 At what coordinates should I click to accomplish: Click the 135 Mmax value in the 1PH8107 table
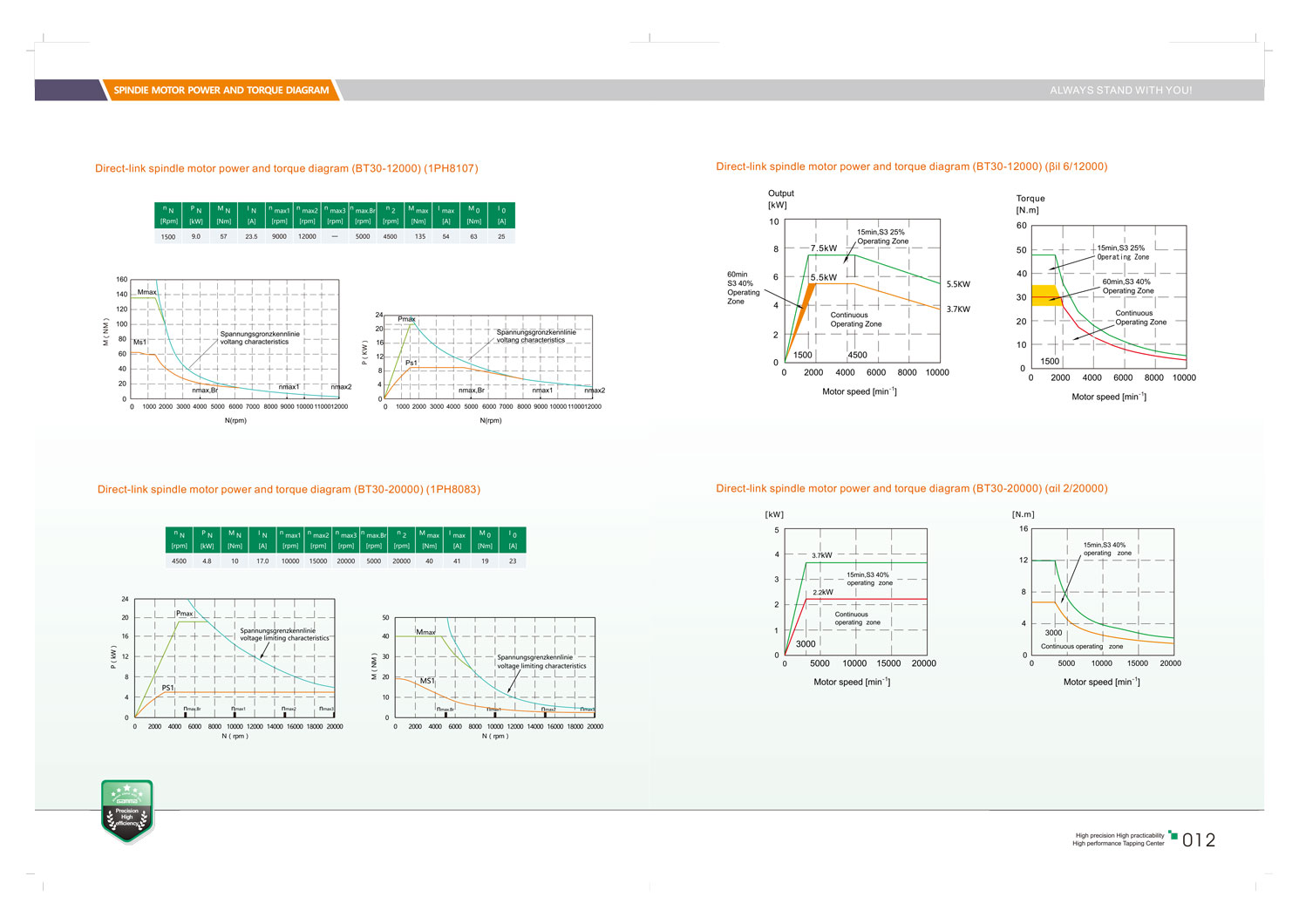(x=419, y=236)
